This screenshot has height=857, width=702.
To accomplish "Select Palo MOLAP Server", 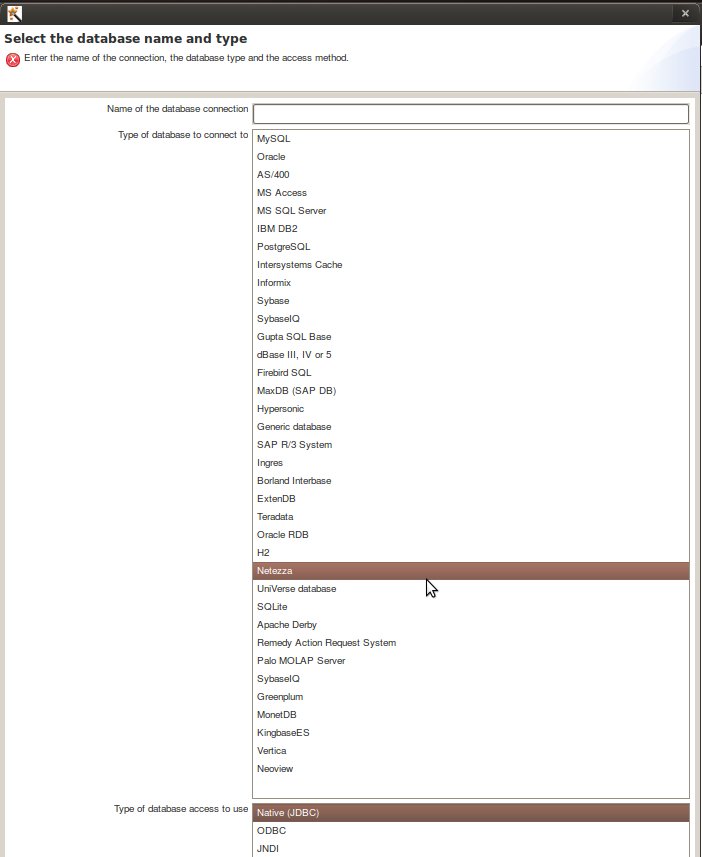I will 471,662.
